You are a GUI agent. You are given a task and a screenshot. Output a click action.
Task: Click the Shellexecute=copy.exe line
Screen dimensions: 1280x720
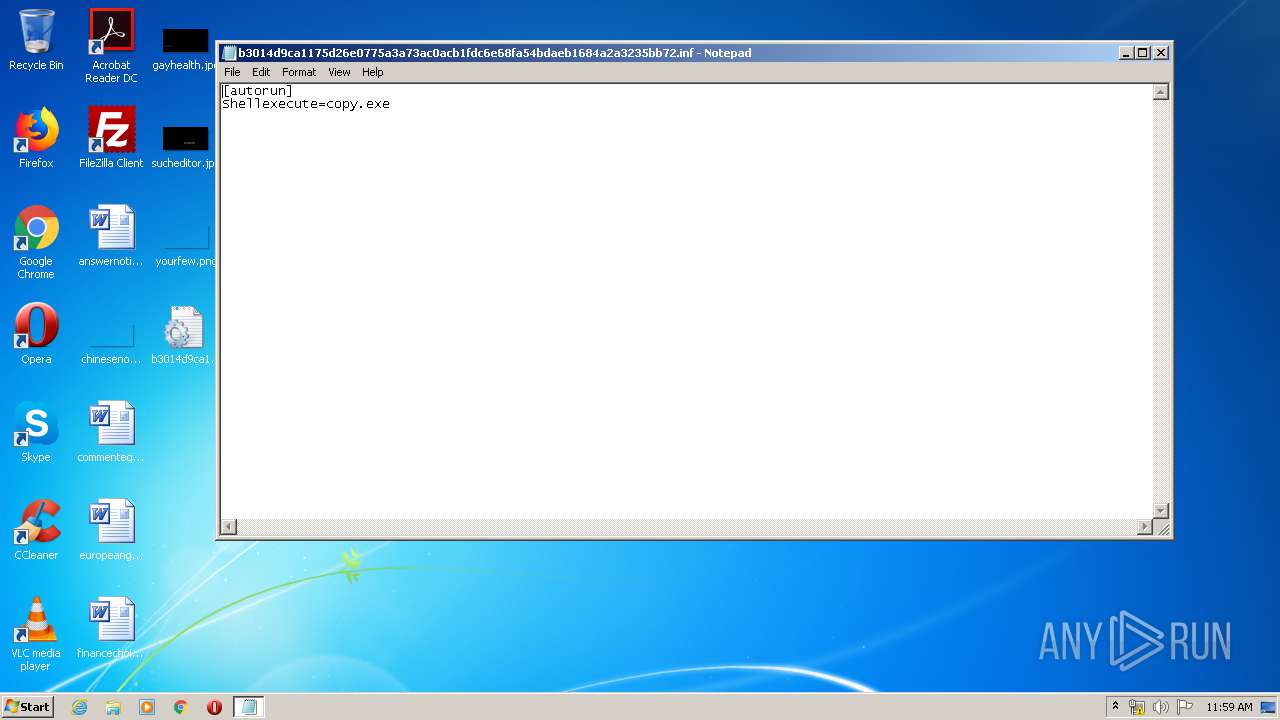(306, 104)
